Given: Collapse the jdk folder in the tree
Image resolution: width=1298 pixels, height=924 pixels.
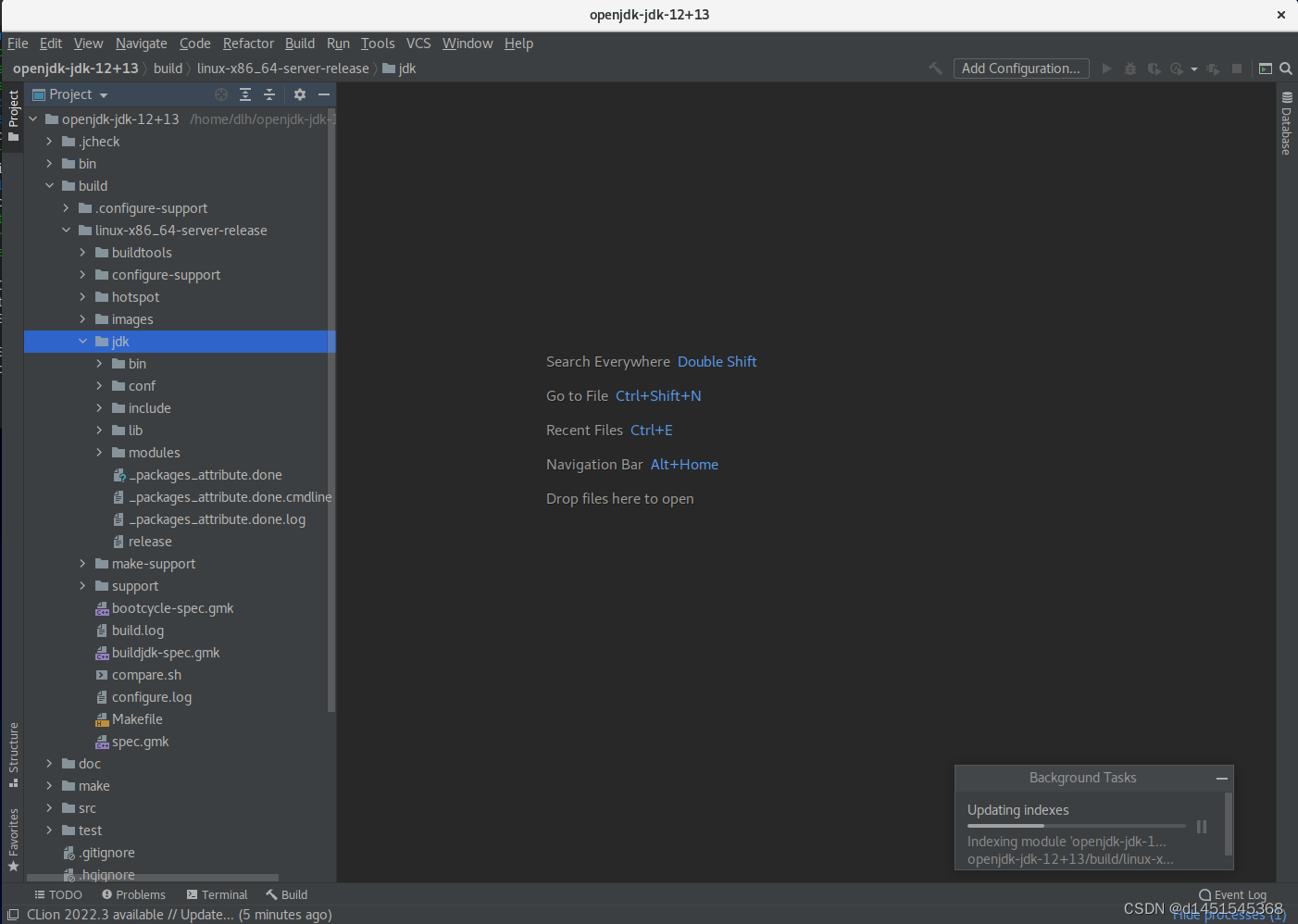Looking at the screenshot, I should pos(83,342).
